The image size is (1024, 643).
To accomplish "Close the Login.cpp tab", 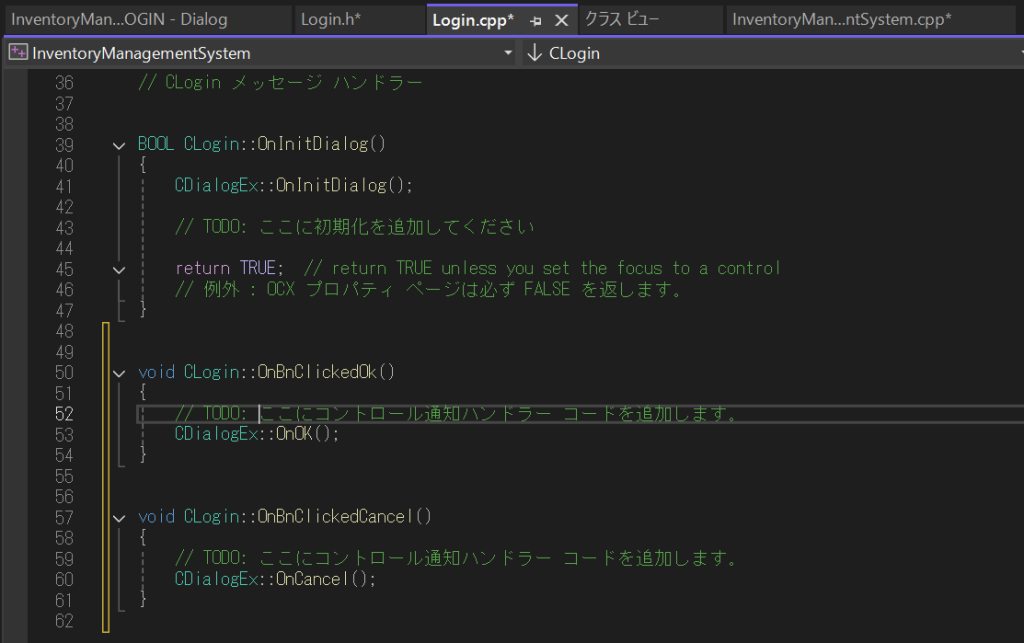I will pyautogui.click(x=561, y=20).
